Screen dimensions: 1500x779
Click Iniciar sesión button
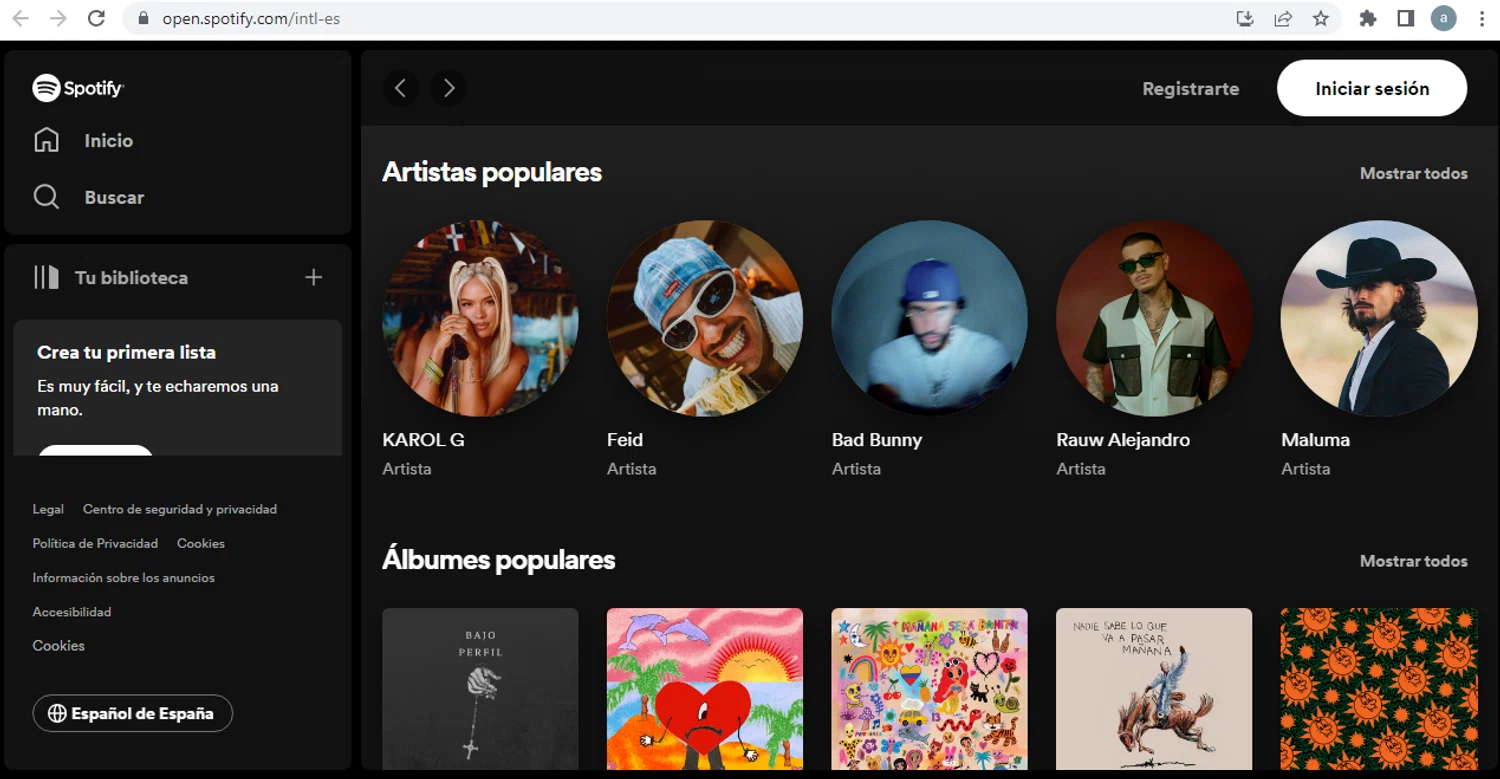(x=1372, y=88)
